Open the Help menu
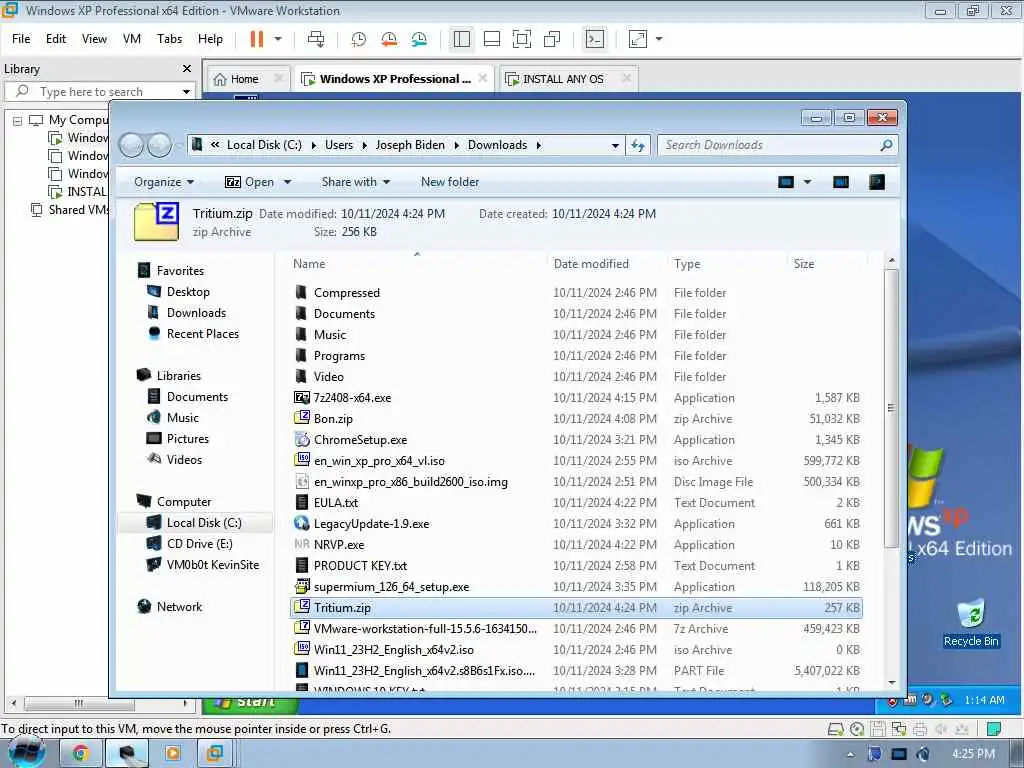1024x768 pixels. point(210,39)
